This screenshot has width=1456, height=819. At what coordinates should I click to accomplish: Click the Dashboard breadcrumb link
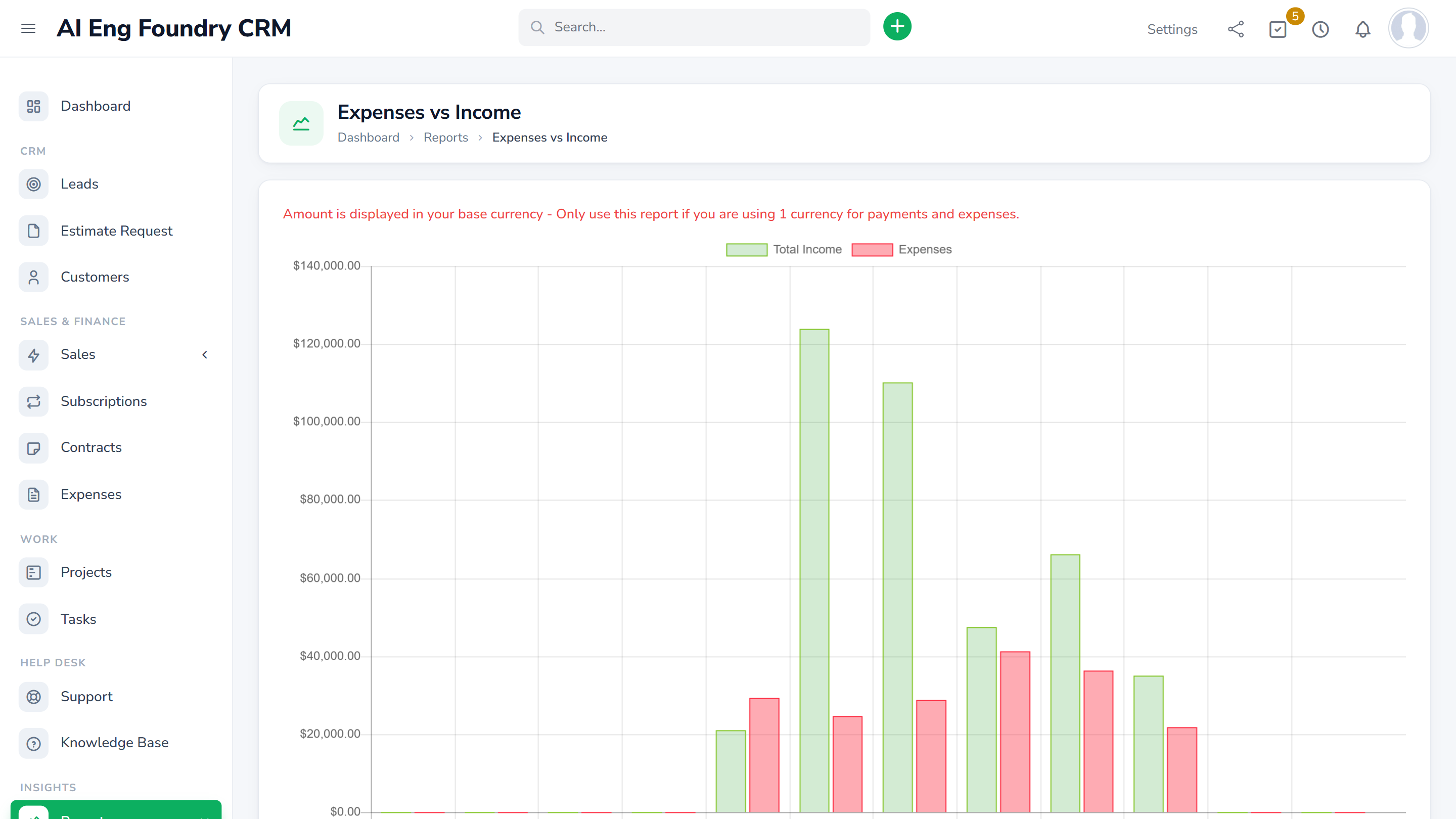click(369, 138)
